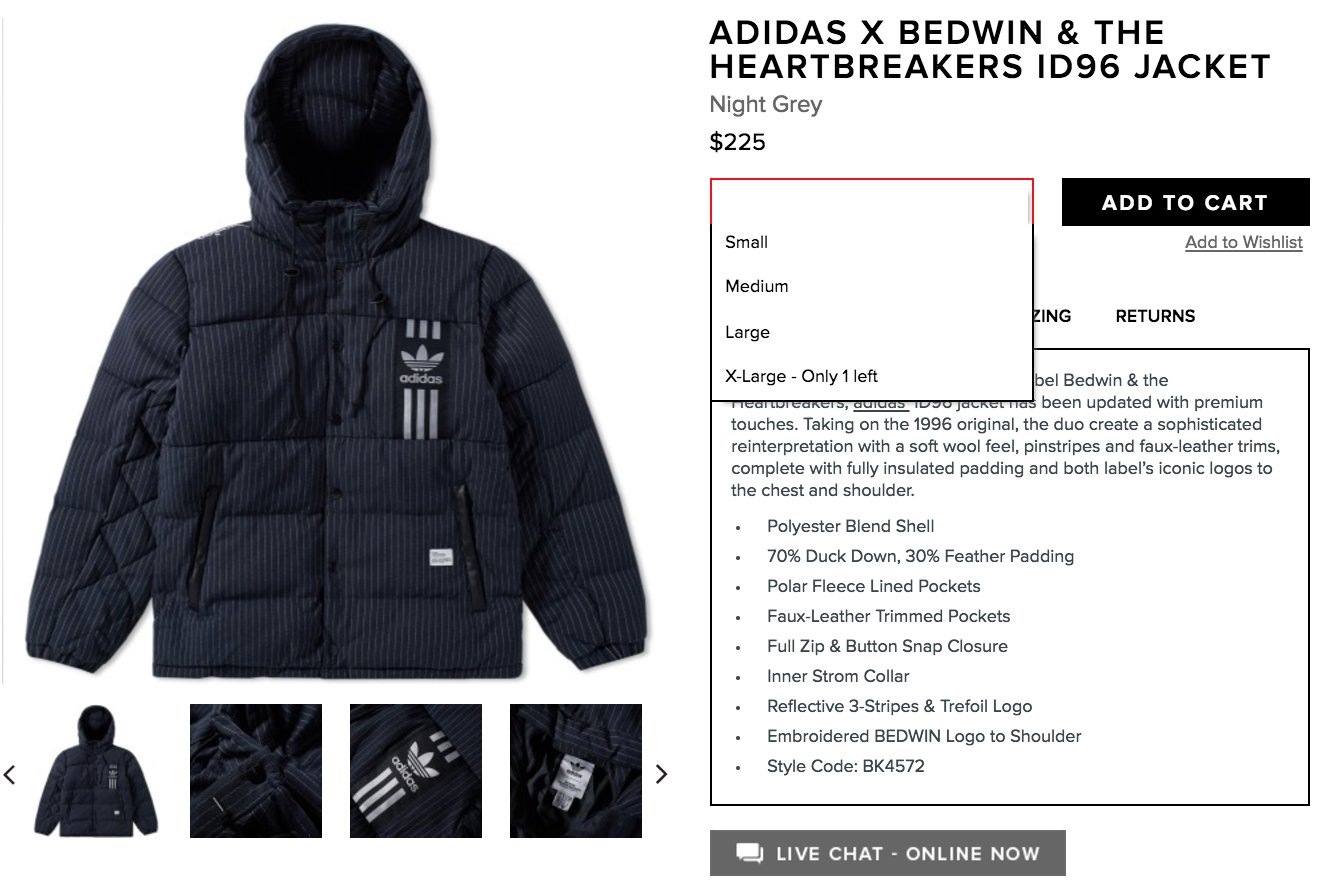Image resolution: width=1320 pixels, height=892 pixels.
Task: Click the main jacket product image
Action: tap(342, 350)
